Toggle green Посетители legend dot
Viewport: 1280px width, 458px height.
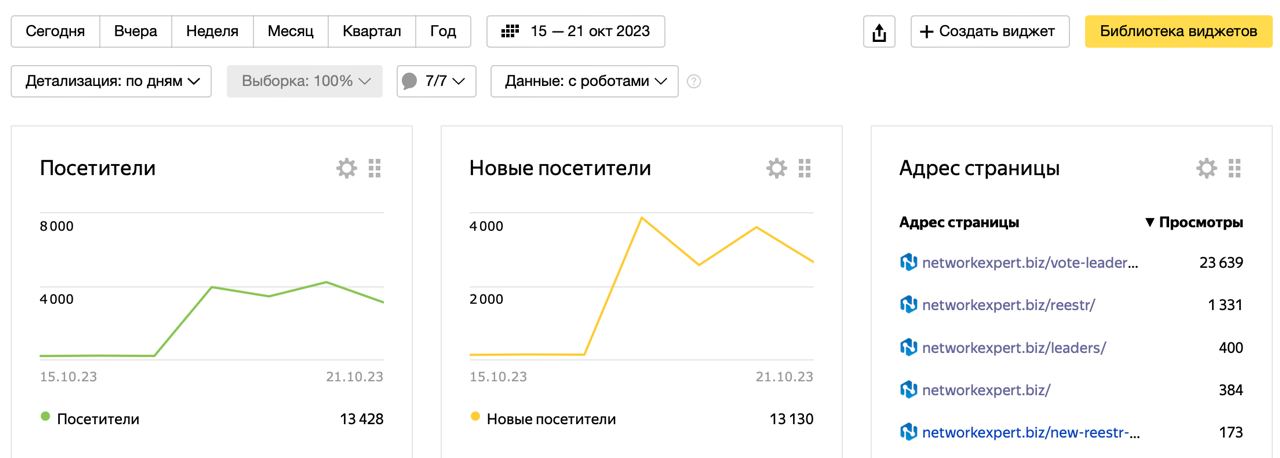(45, 417)
